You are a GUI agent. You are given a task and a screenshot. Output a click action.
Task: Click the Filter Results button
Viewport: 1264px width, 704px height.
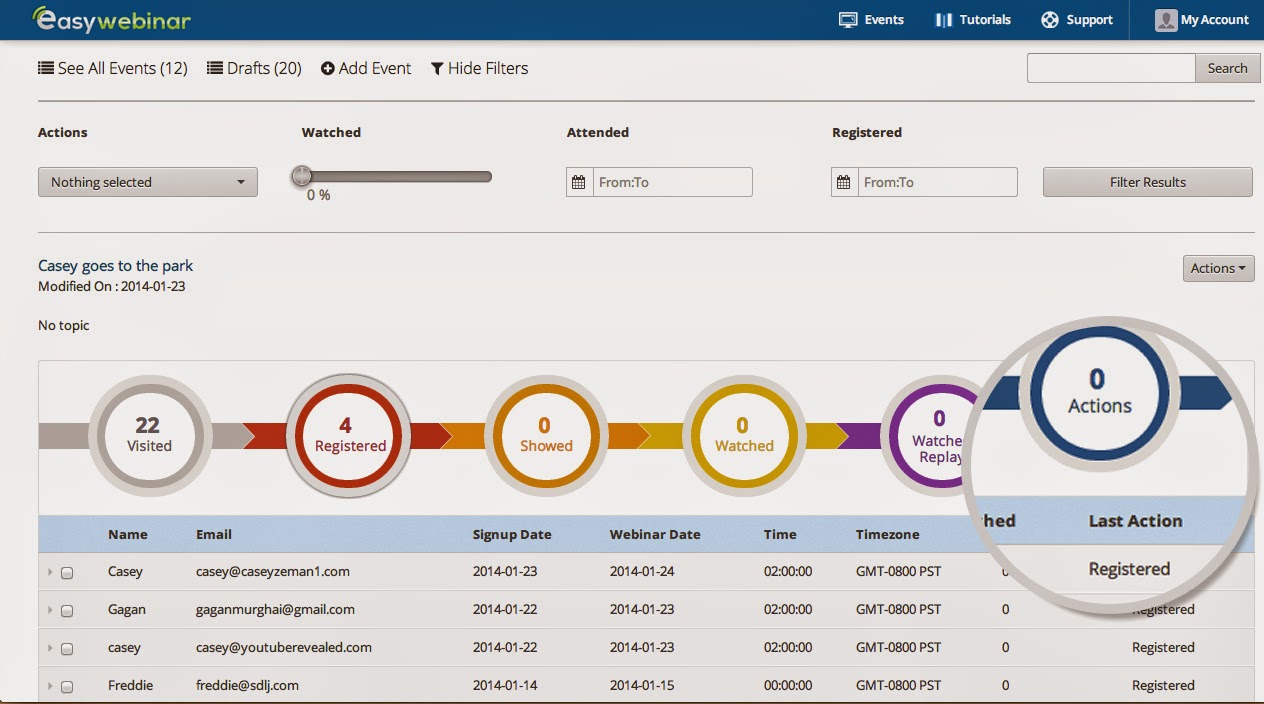(x=1148, y=182)
